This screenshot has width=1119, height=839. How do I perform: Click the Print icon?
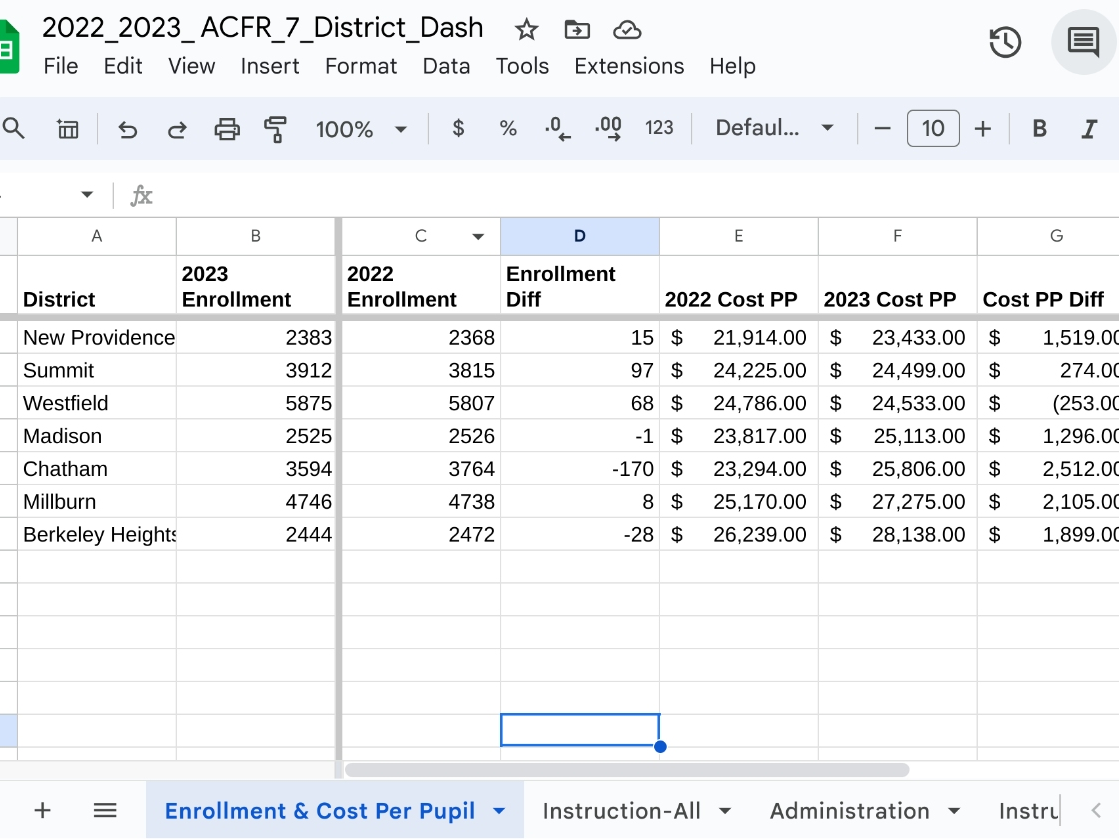(227, 129)
